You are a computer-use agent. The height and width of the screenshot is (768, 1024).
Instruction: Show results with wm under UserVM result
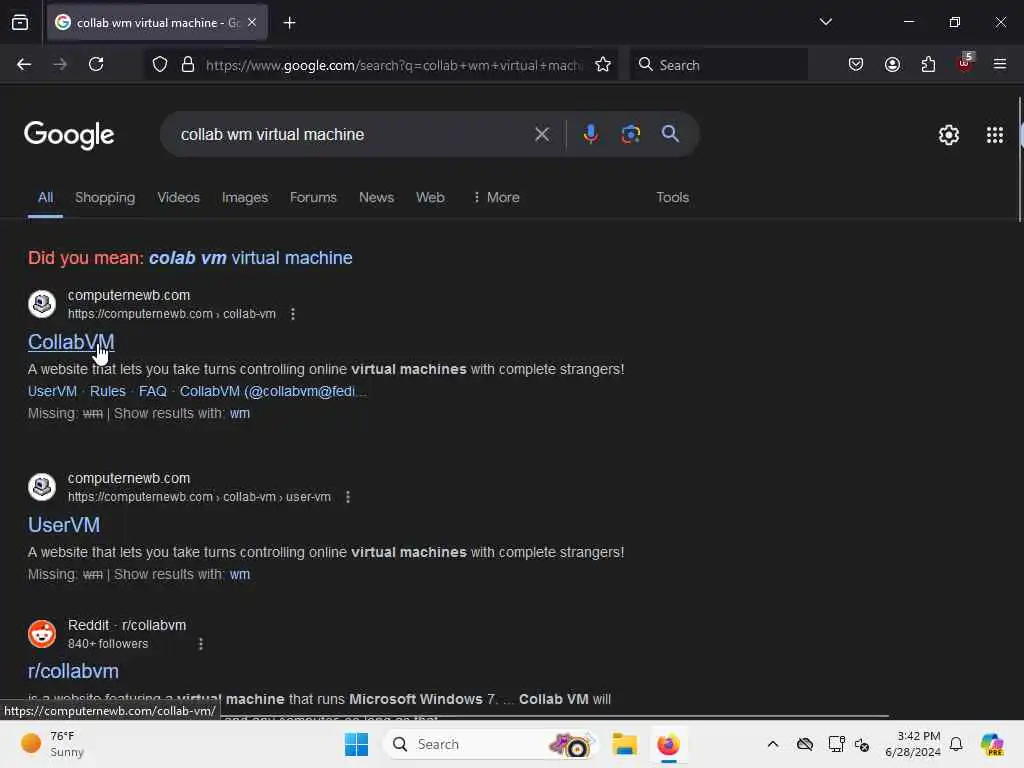(240, 574)
